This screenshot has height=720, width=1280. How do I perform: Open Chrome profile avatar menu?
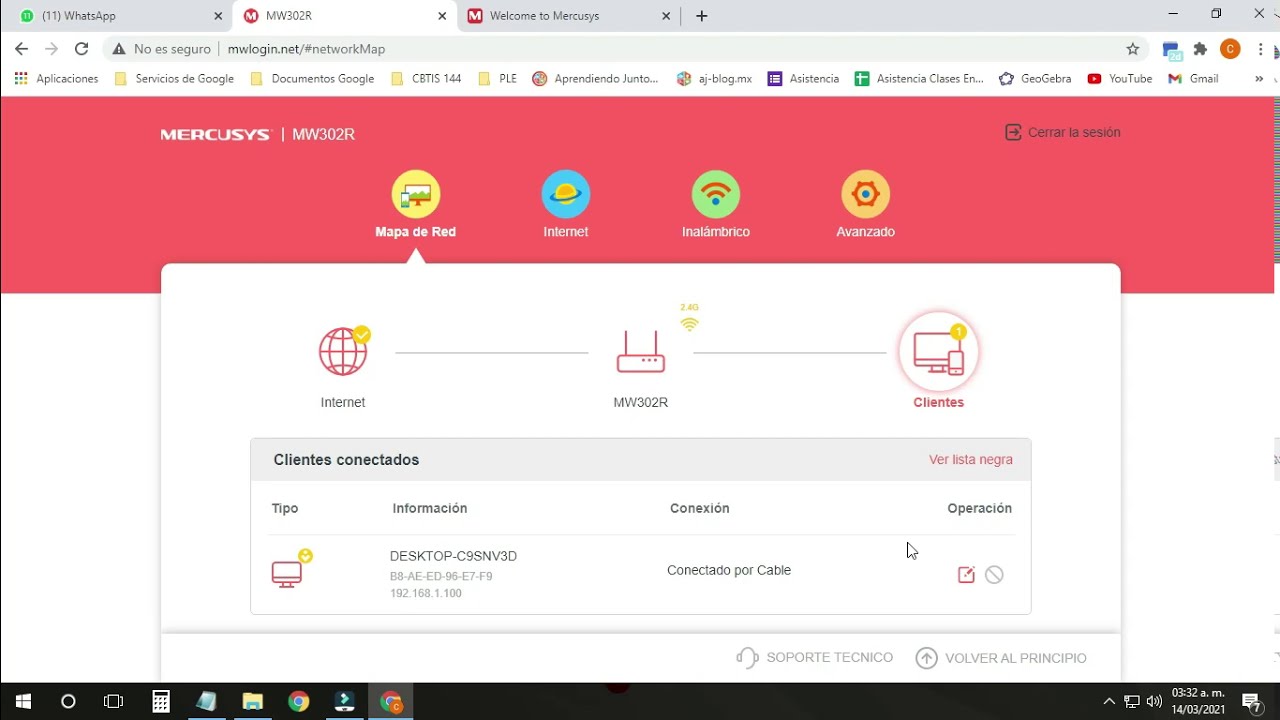click(1230, 49)
